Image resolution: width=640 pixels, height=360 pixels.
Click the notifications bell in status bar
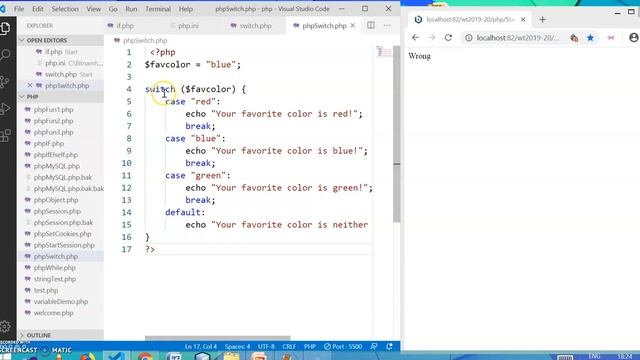tap(389, 347)
